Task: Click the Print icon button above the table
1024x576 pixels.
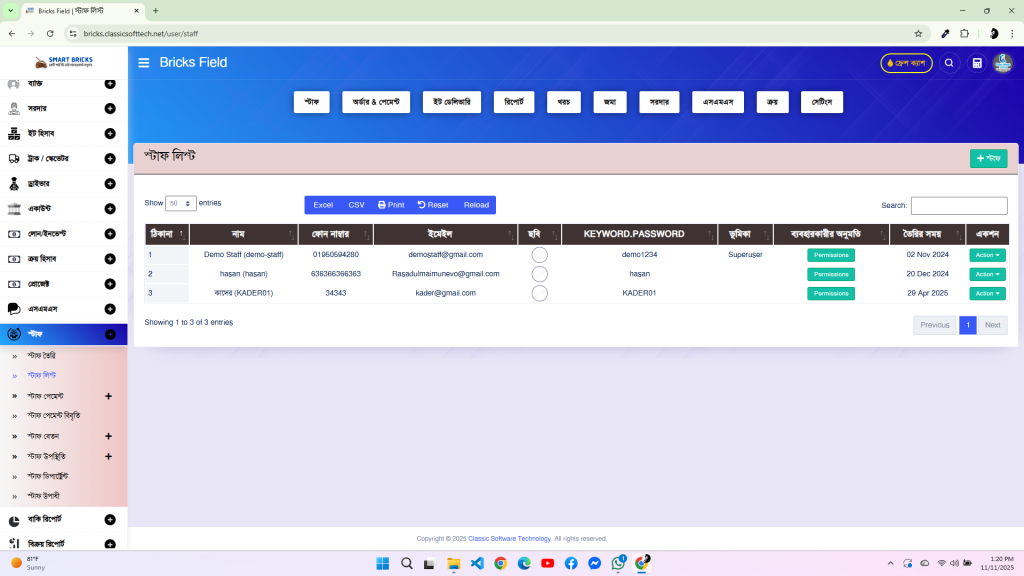Action: coord(390,204)
